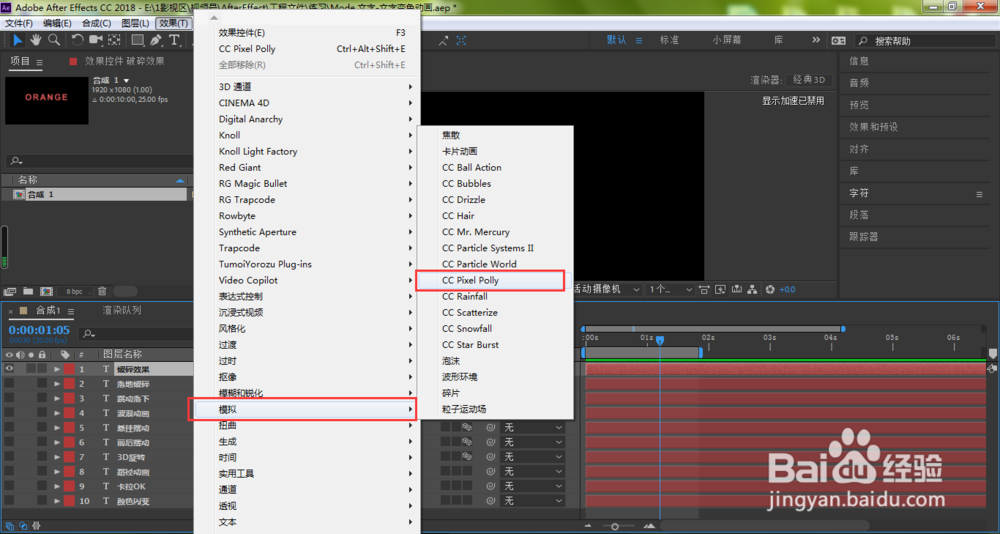Select the Rotation tool
Image resolution: width=1000 pixels, height=534 pixels.
pos(77,40)
